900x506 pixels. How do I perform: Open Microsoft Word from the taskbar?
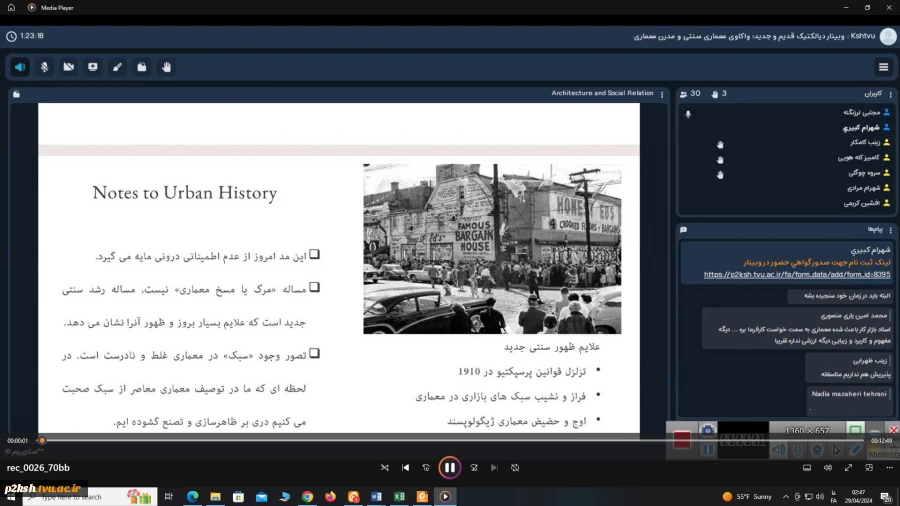(x=376, y=497)
